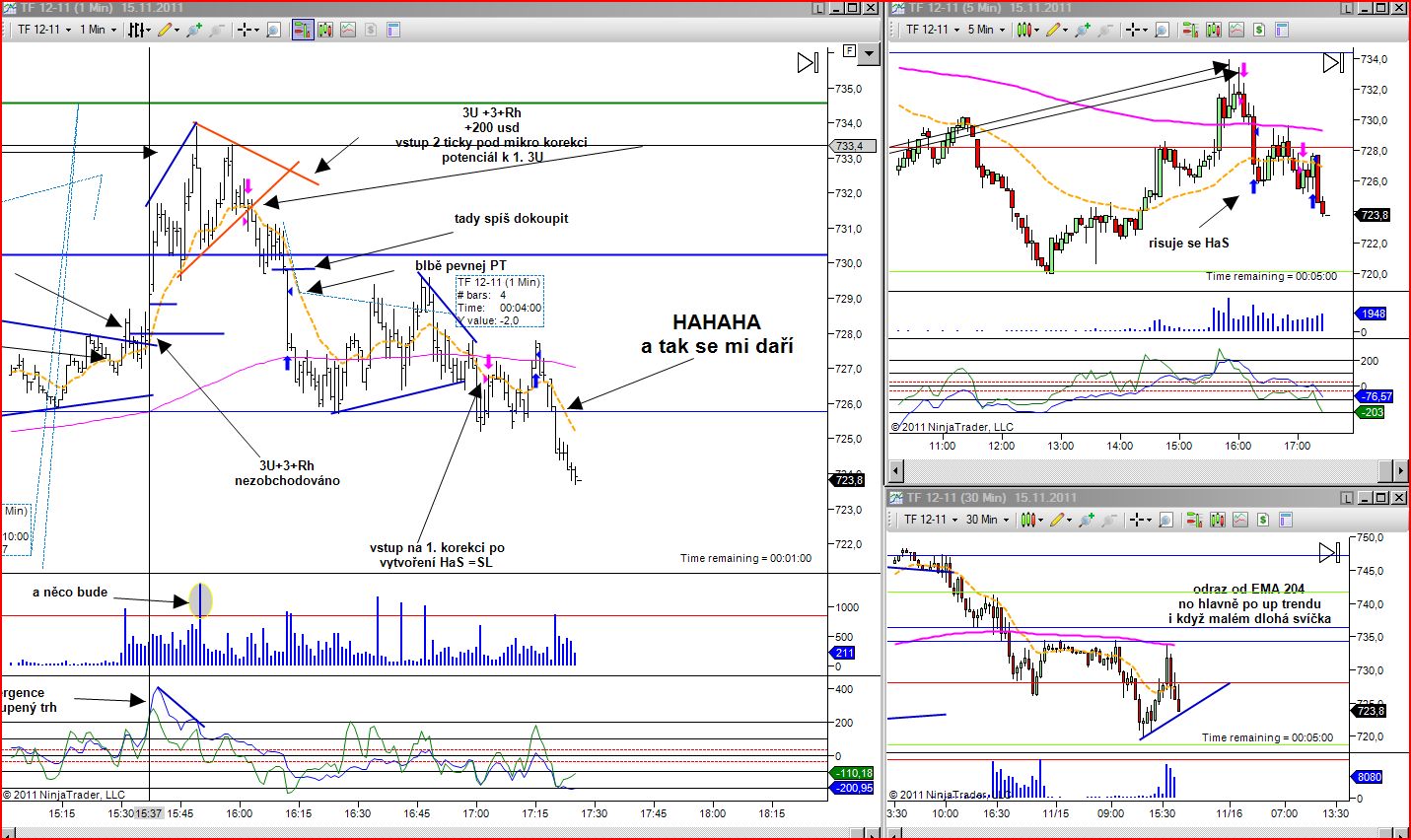The image size is (1411, 840).
Task: Open chart Properties in the 30 Min chart
Action: click(1288, 520)
